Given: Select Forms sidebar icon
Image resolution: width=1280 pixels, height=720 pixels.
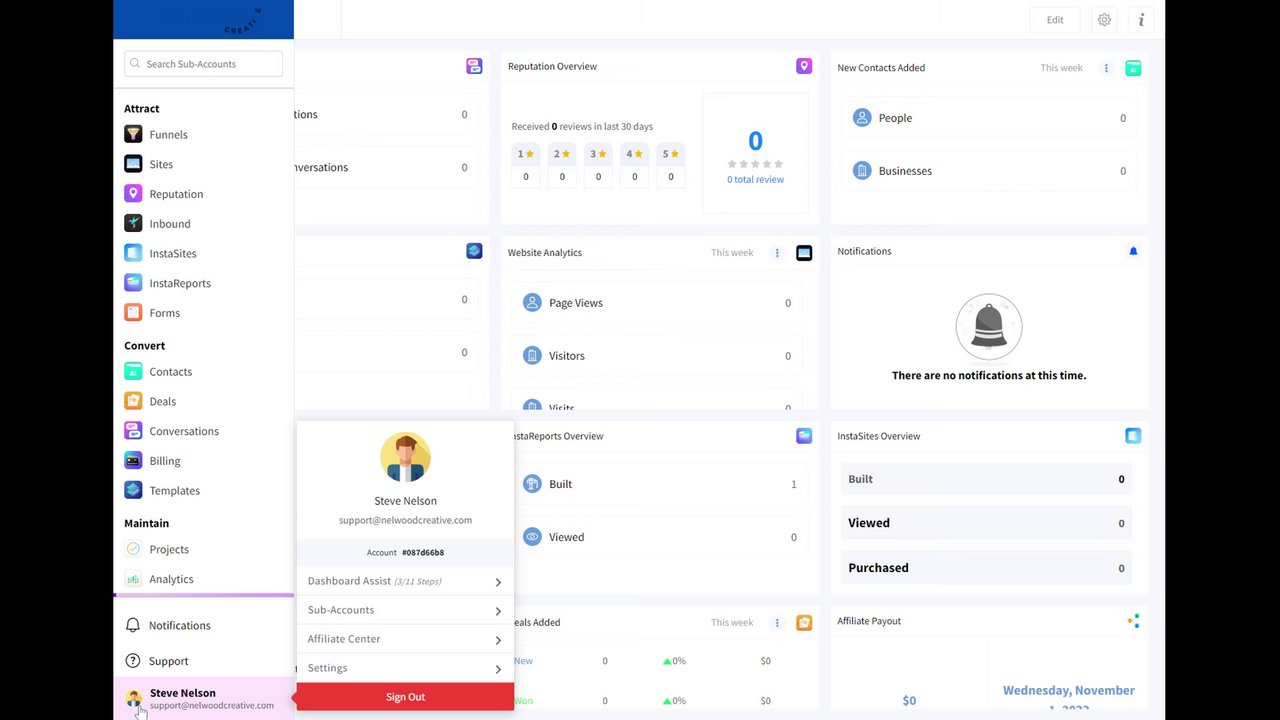Looking at the screenshot, I should coord(133,313).
